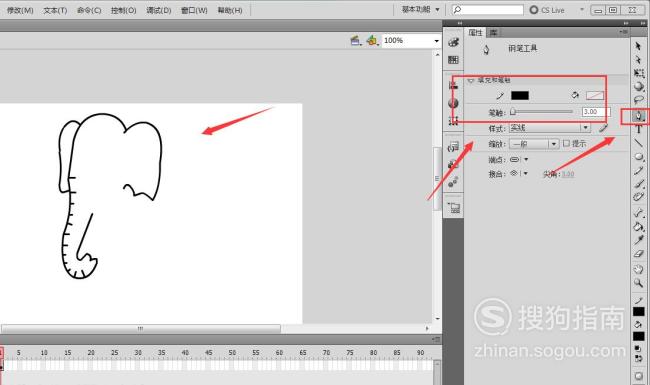
Task: Select the Brush tool
Action: [x=638, y=184]
